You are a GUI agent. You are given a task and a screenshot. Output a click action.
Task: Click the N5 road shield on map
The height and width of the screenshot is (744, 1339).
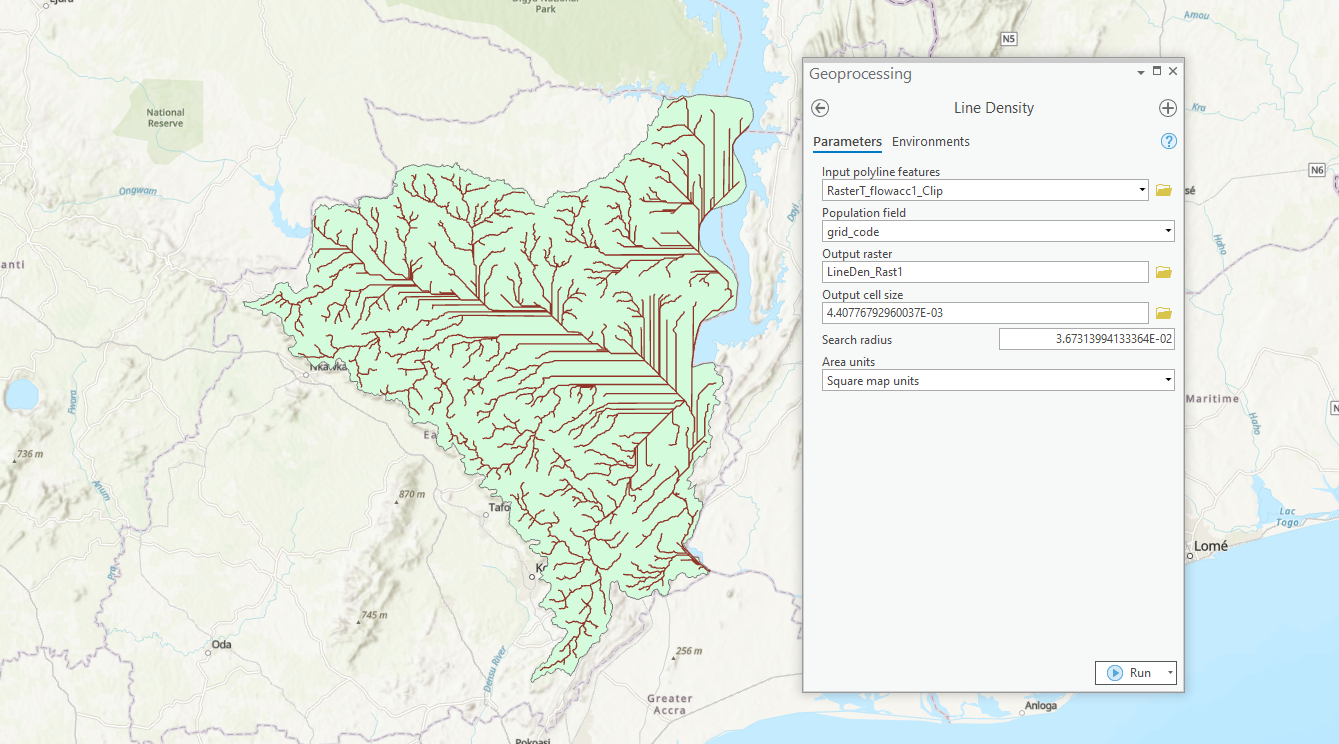coord(1009,39)
